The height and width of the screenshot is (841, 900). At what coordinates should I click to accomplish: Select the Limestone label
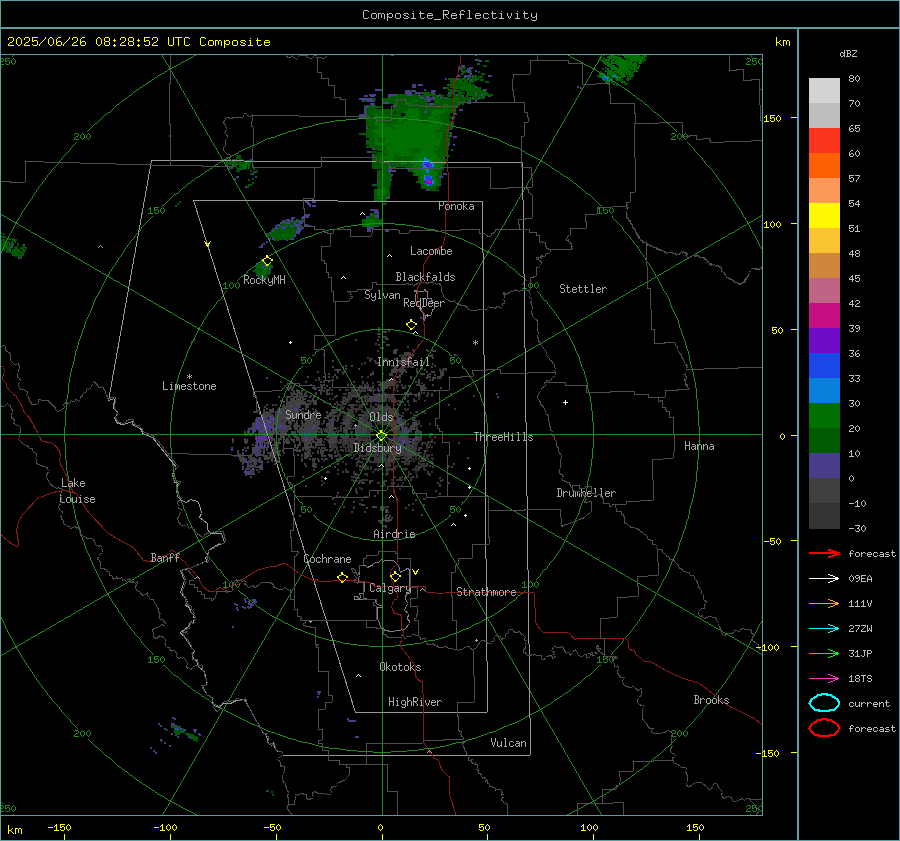tap(189, 386)
